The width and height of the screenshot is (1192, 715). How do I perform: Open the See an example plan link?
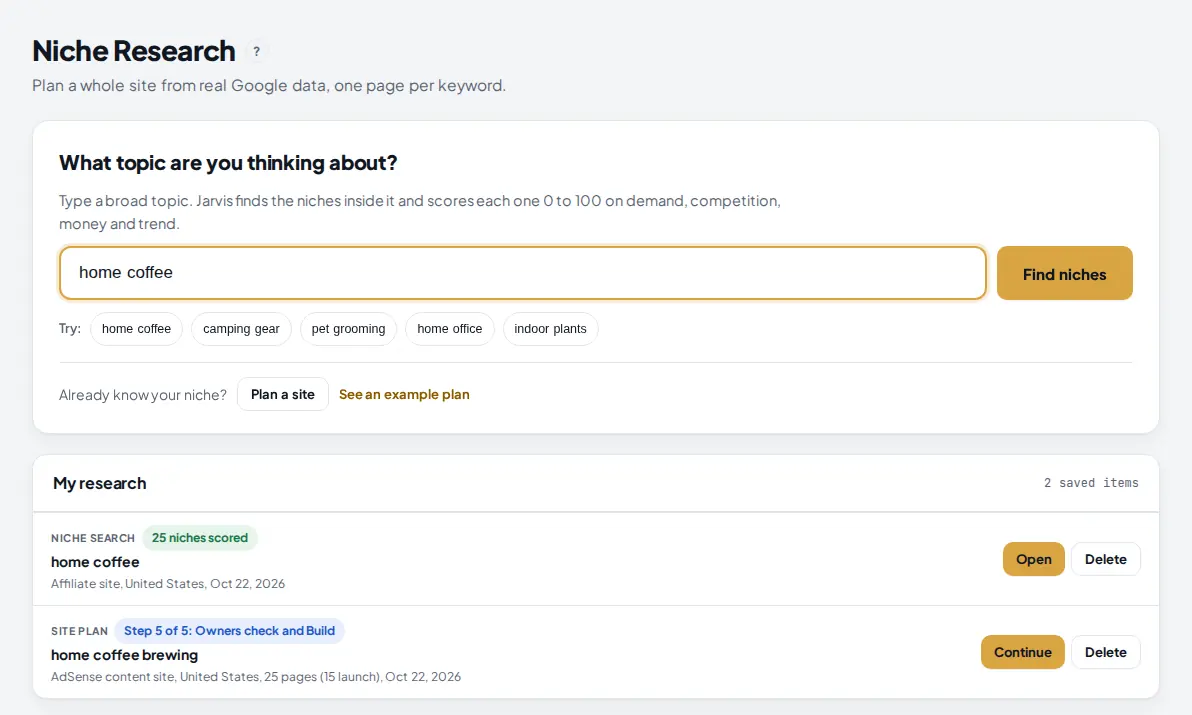point(404,394)
